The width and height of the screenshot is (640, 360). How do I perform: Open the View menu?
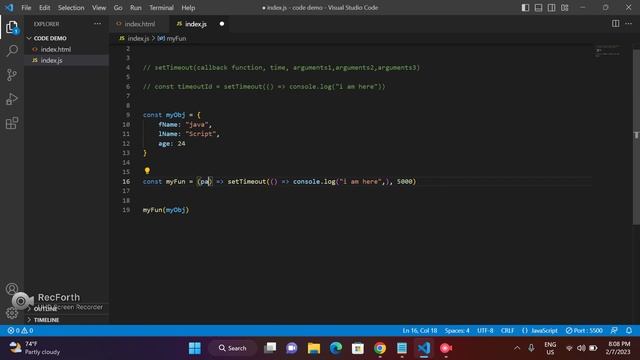click(99, 7)
